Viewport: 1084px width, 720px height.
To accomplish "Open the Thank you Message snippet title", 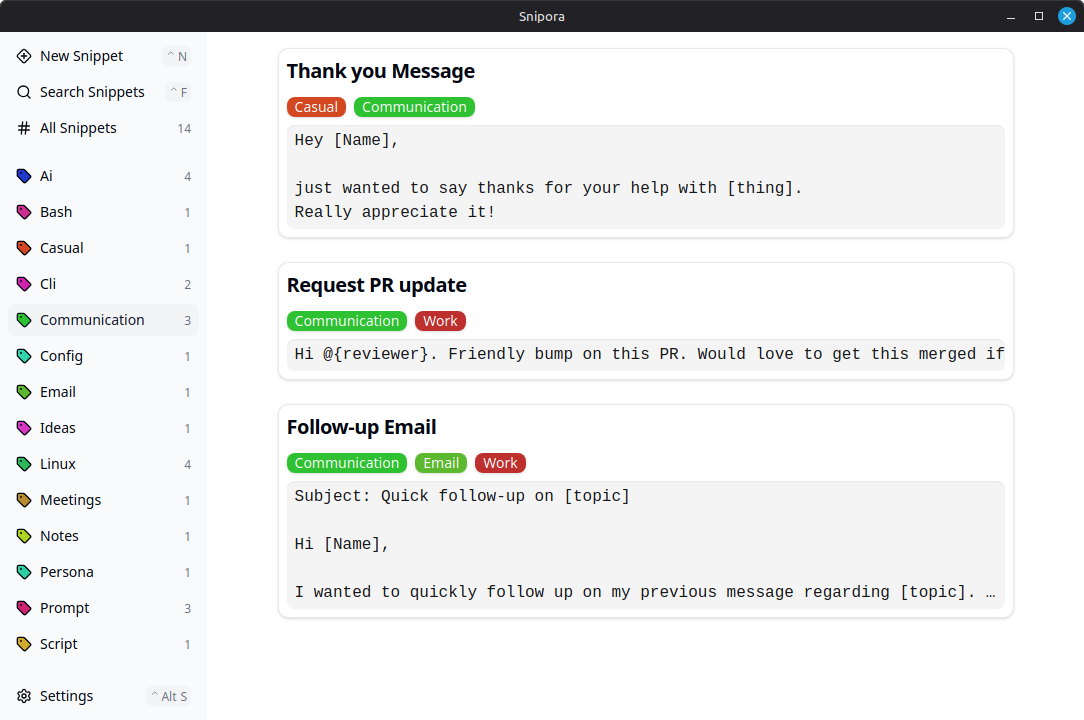I will pyautogui.click(x=381, y=71).
